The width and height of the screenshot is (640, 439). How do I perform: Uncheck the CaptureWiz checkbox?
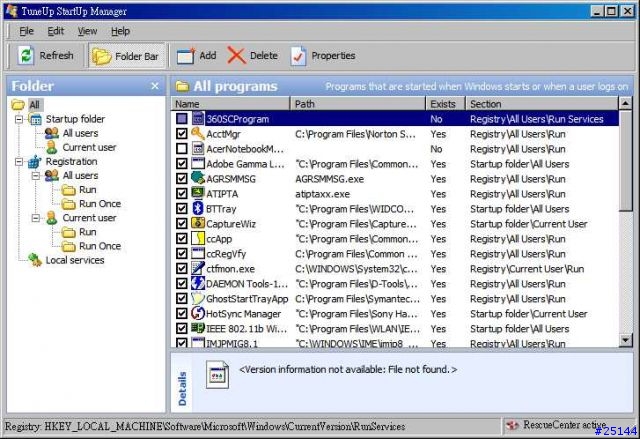point(182,224)
